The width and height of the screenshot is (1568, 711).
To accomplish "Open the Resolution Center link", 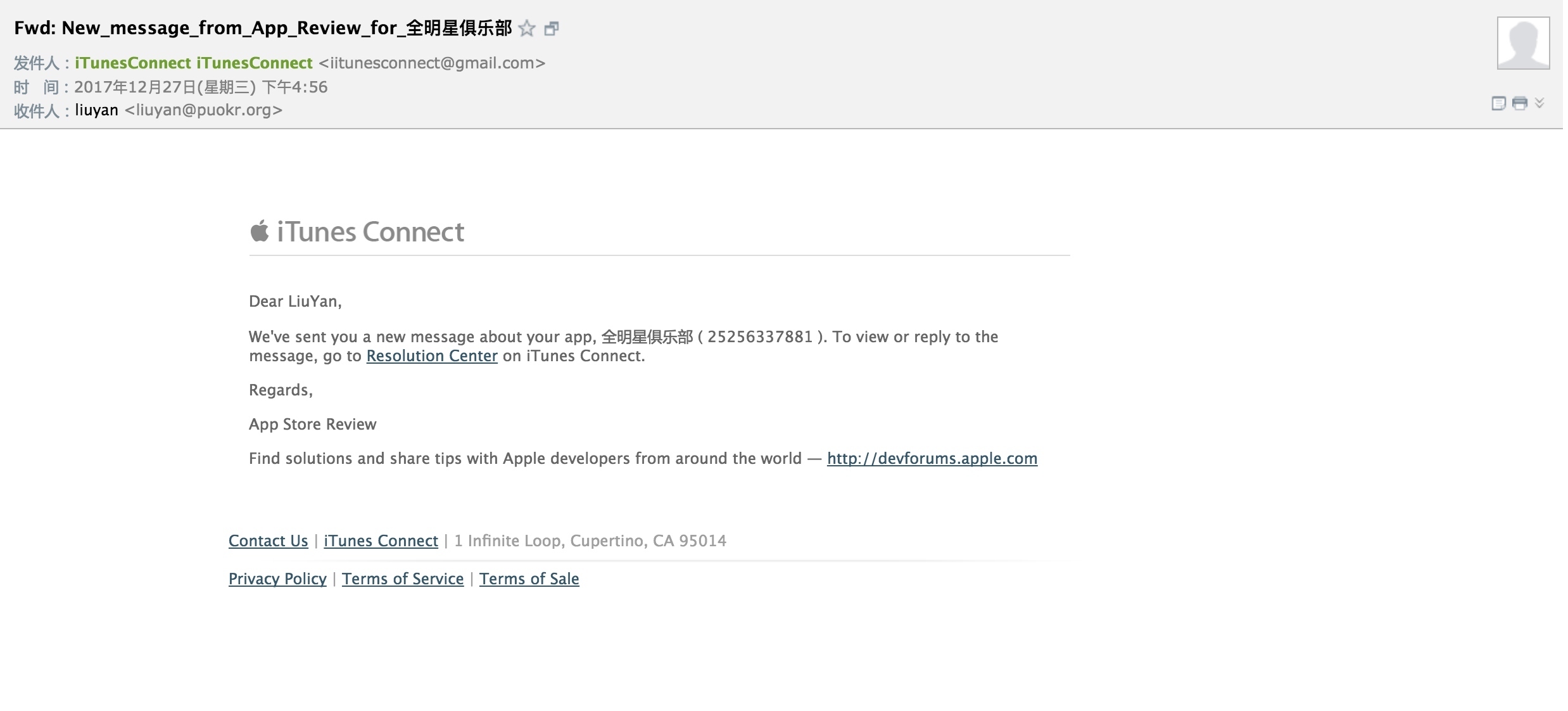I will [x=432, y=356].
